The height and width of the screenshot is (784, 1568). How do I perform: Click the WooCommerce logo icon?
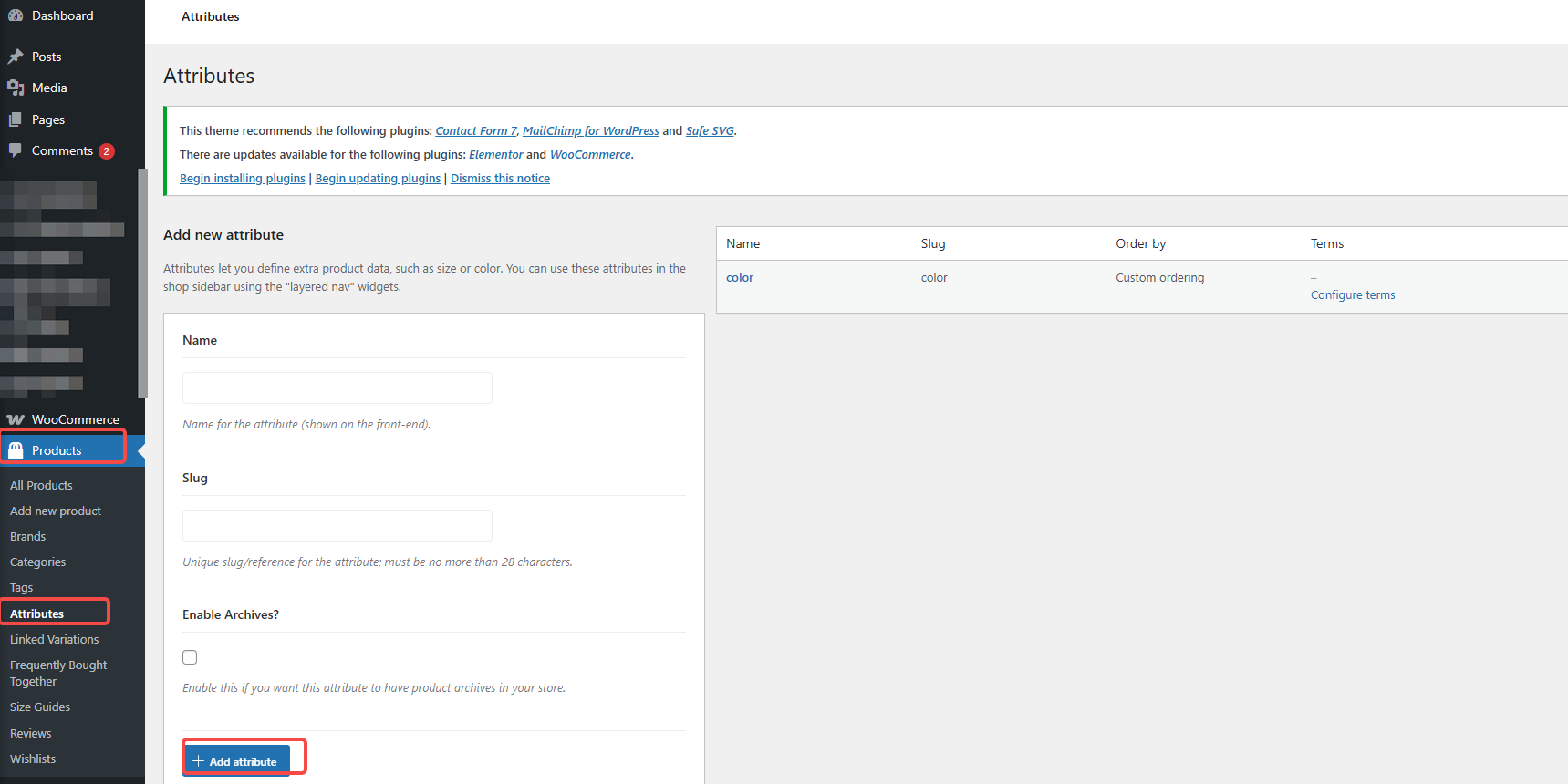pyautogui.click(x=16, y=419)
